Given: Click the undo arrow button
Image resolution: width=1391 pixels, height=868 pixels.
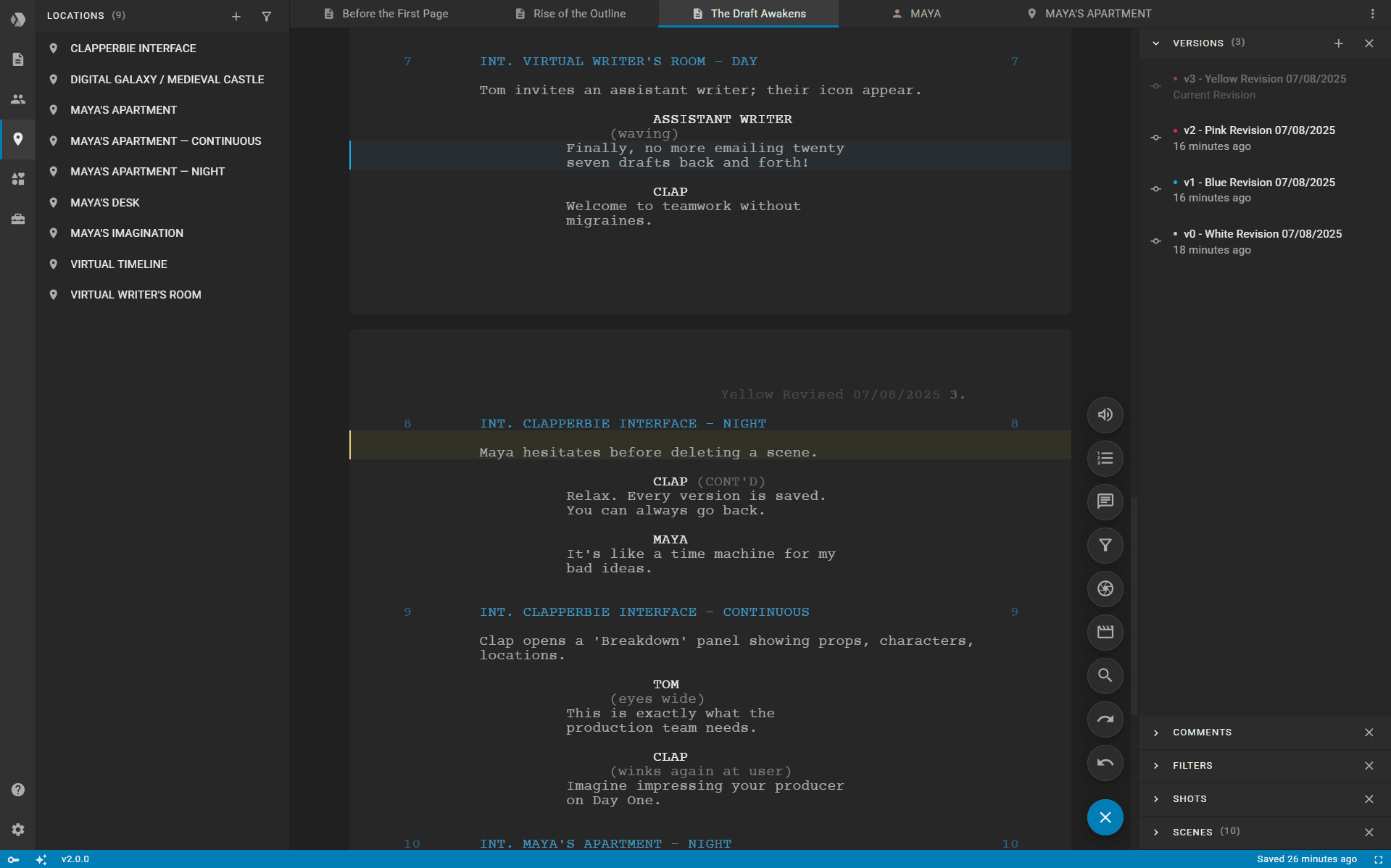Looking at the screenshot, I should pyautogui.click(x=1105, y=763).
